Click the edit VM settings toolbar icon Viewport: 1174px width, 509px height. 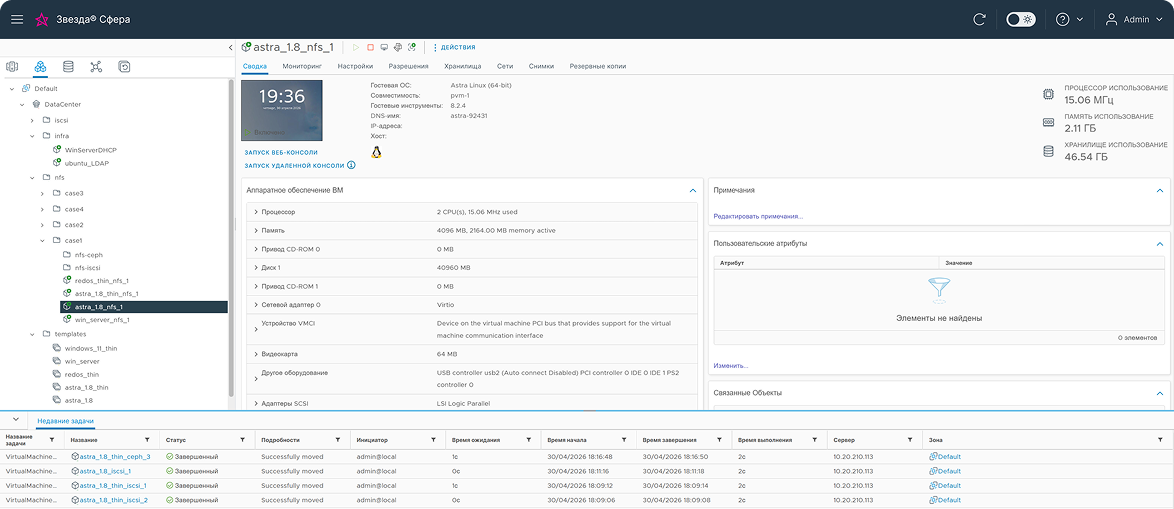tap(398, 47)
